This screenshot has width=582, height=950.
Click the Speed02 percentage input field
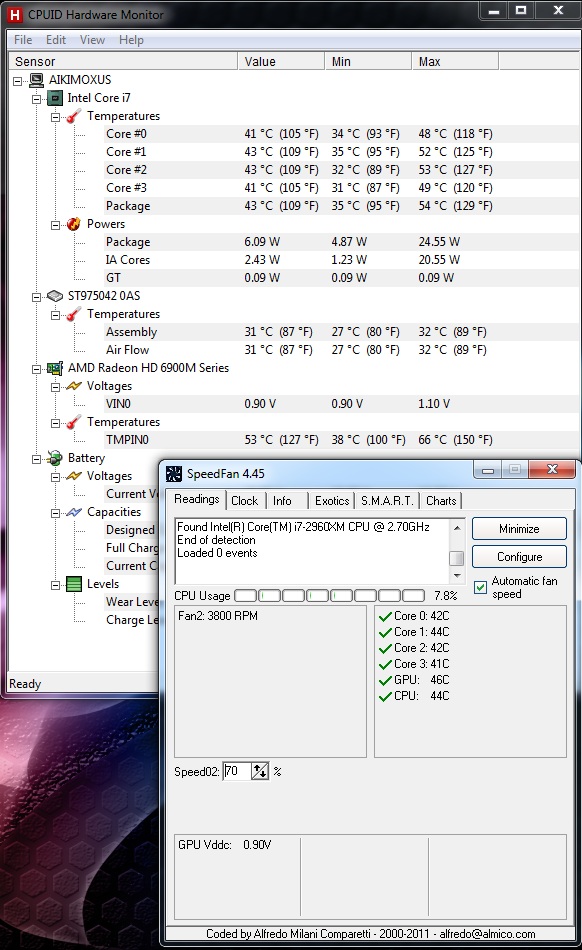point(237,771)
